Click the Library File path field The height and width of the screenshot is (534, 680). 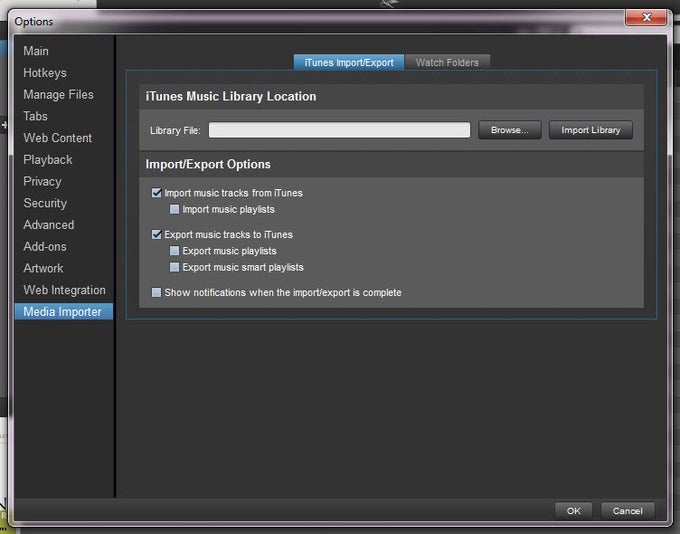click(339, 130)
